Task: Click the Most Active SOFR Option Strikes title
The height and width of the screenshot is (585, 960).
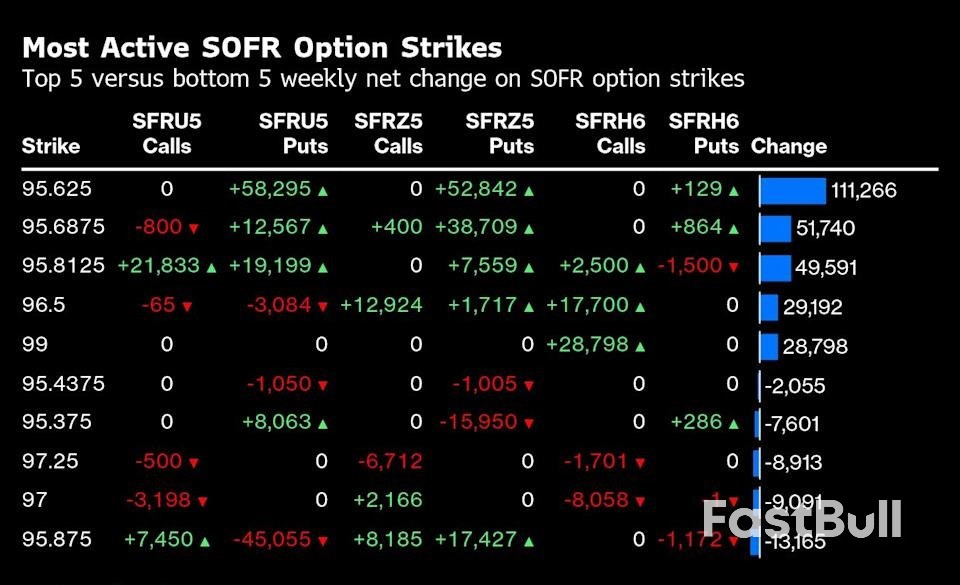Action: point(262,48)
